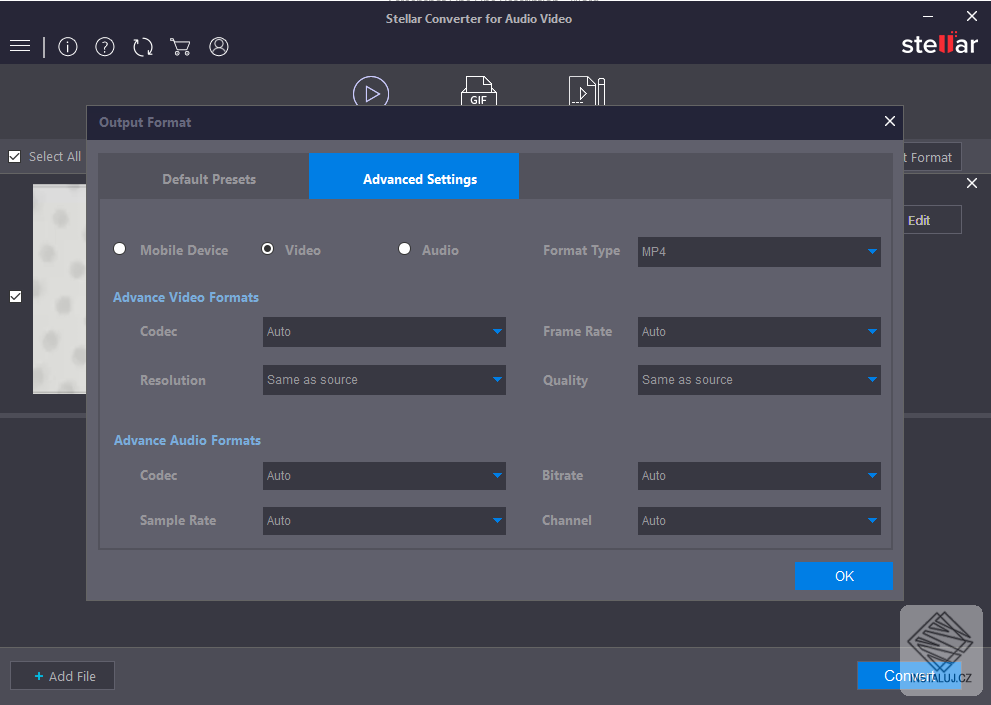
Task: Switch to the Default Presets tab
Action: (204, 176)
